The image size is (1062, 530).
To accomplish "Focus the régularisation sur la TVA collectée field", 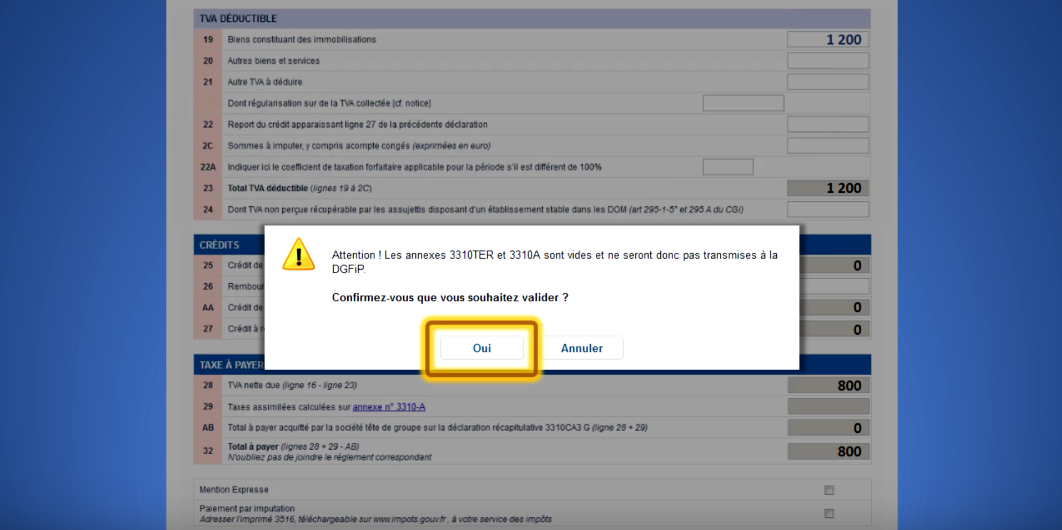I will tap(743, 103).
